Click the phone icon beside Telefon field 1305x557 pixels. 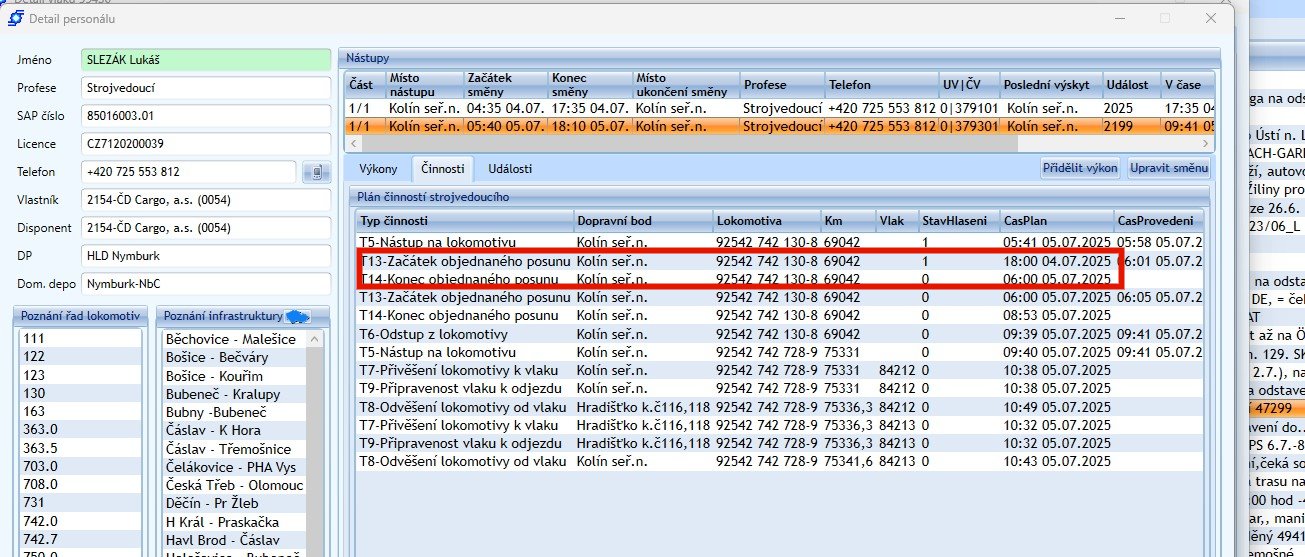pyautogui.click(x=316, y=172)
